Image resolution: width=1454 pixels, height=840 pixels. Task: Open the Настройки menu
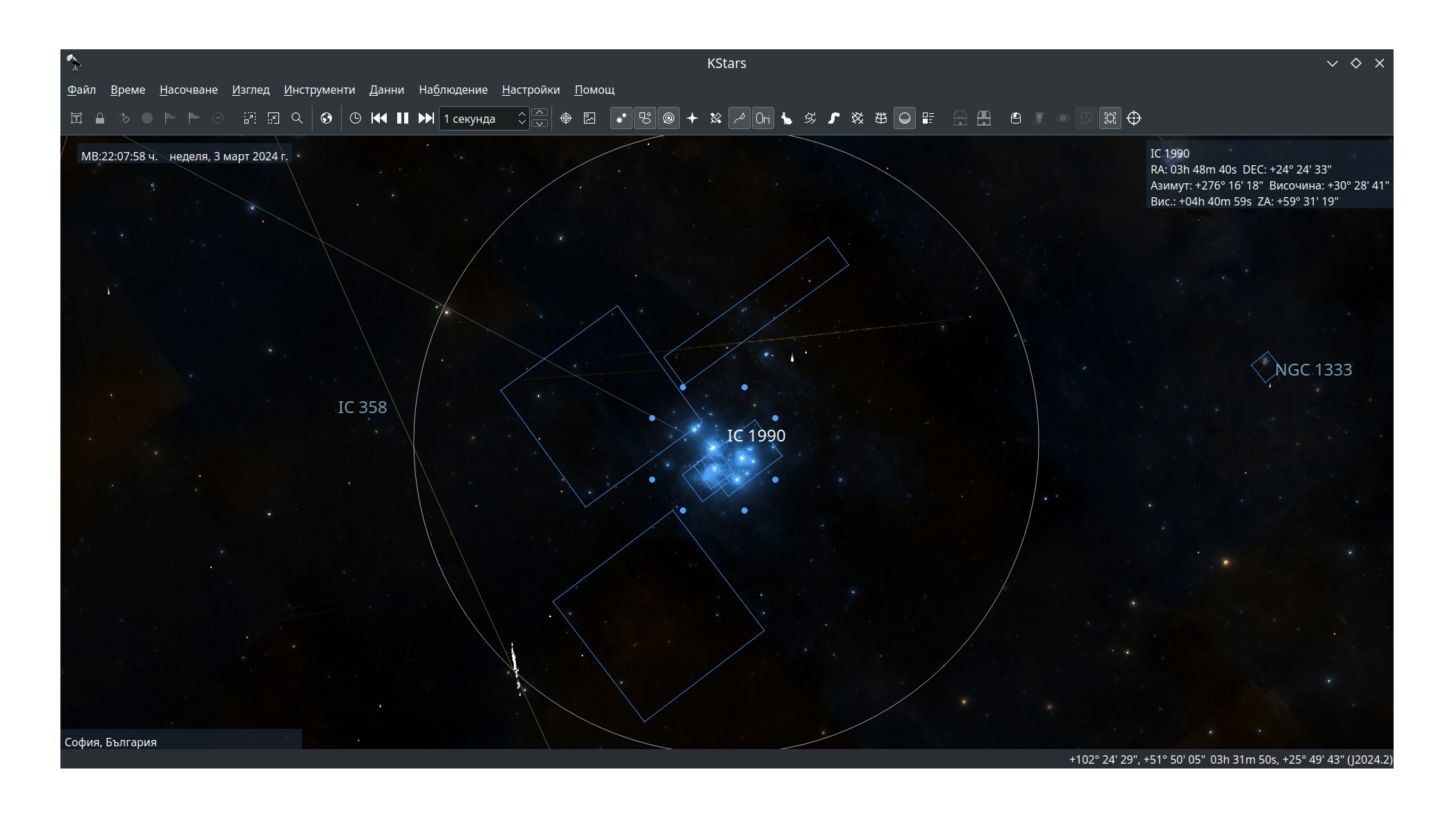coord(530,90)
